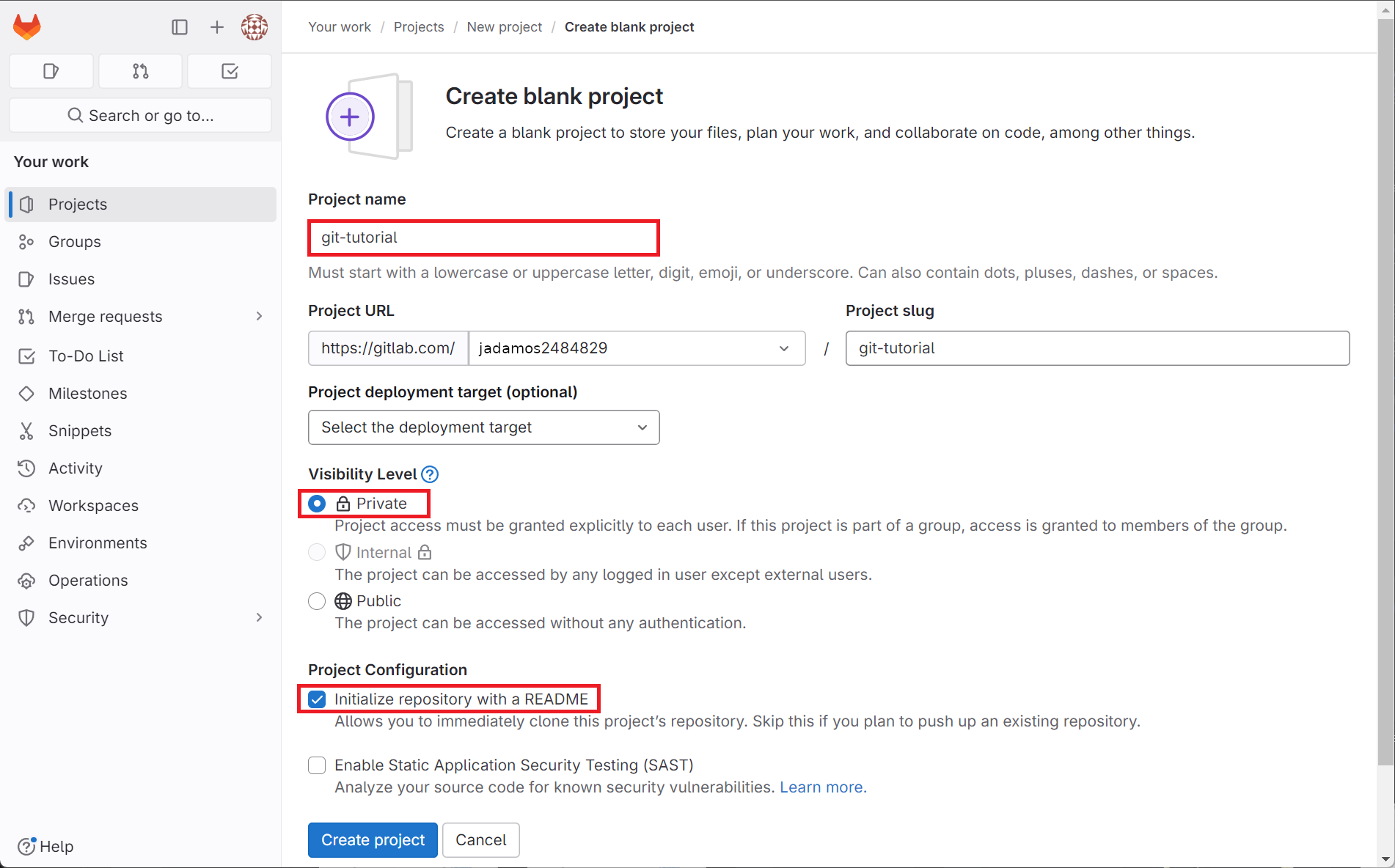This screenshot has height=868, width=1395.
Task: Click the magnifier in Search or go to
Action: pos(76,116)
